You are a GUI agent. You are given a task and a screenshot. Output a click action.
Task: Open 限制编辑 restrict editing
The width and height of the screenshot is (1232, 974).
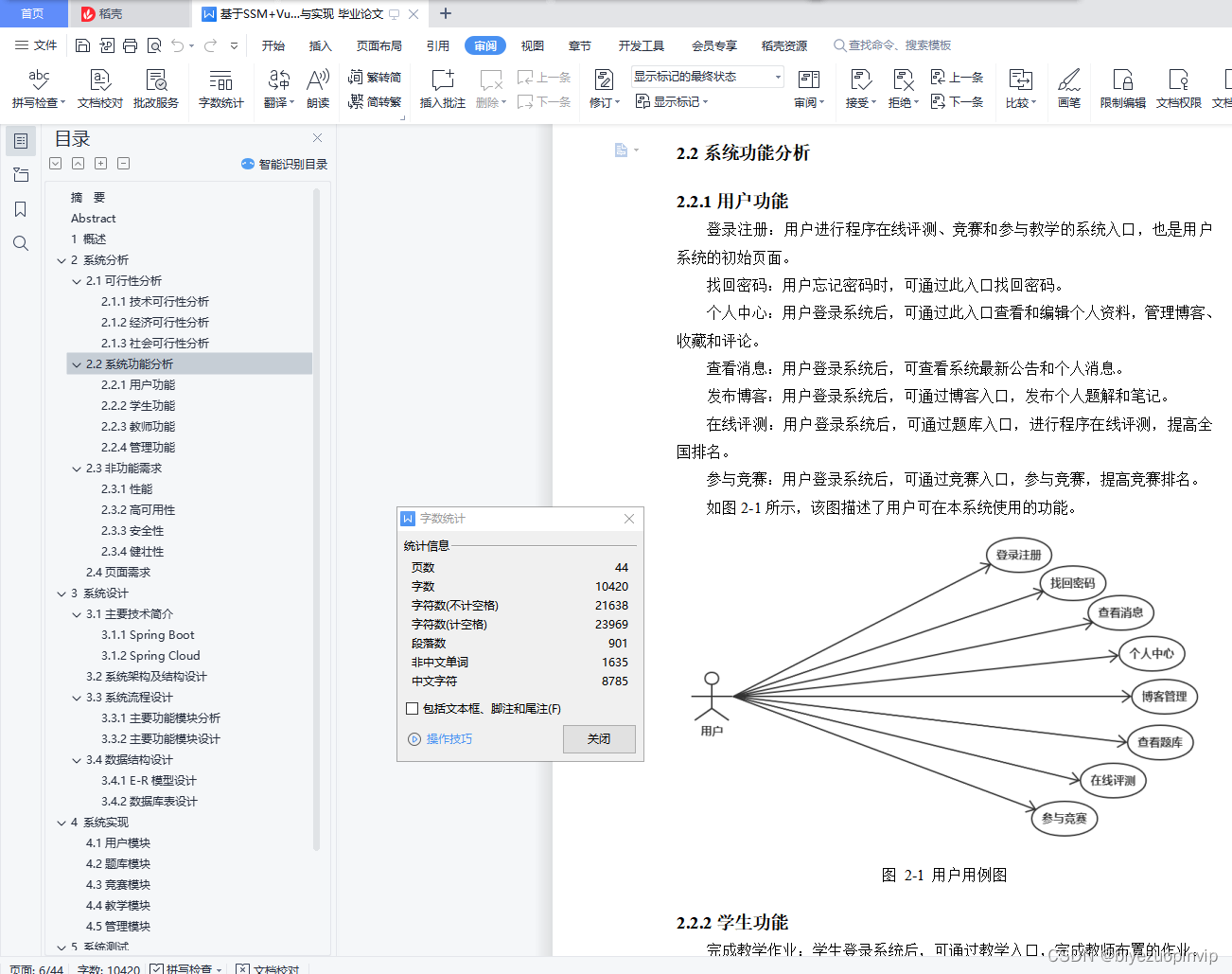[1122, 90]
